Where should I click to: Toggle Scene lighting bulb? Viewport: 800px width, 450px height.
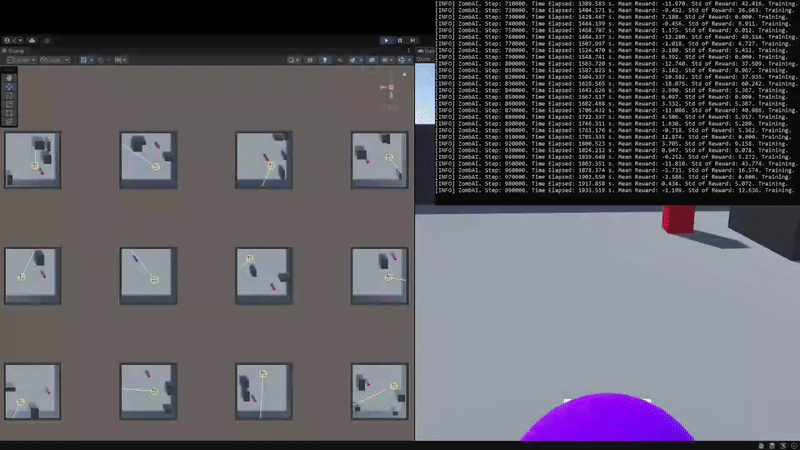(324, 60)
